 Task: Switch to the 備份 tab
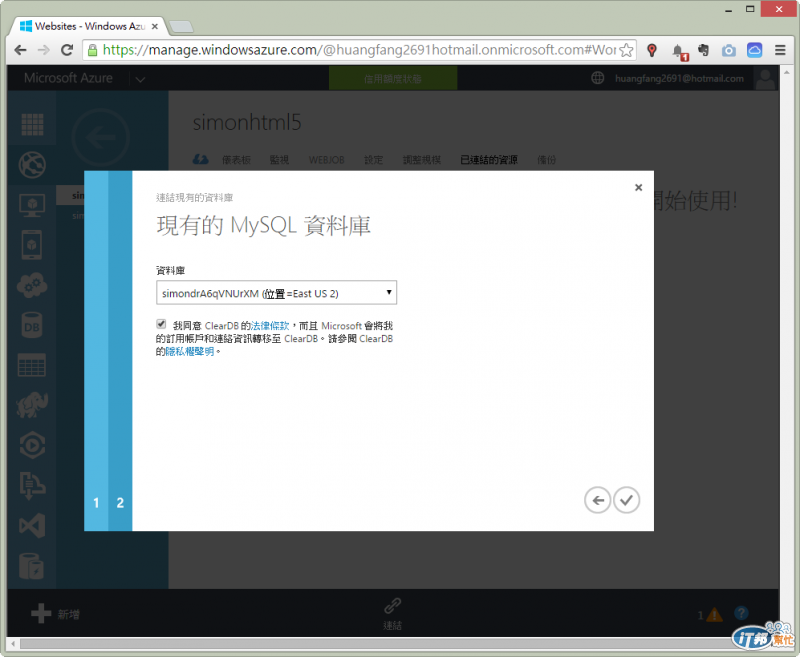tap(546, 160)
